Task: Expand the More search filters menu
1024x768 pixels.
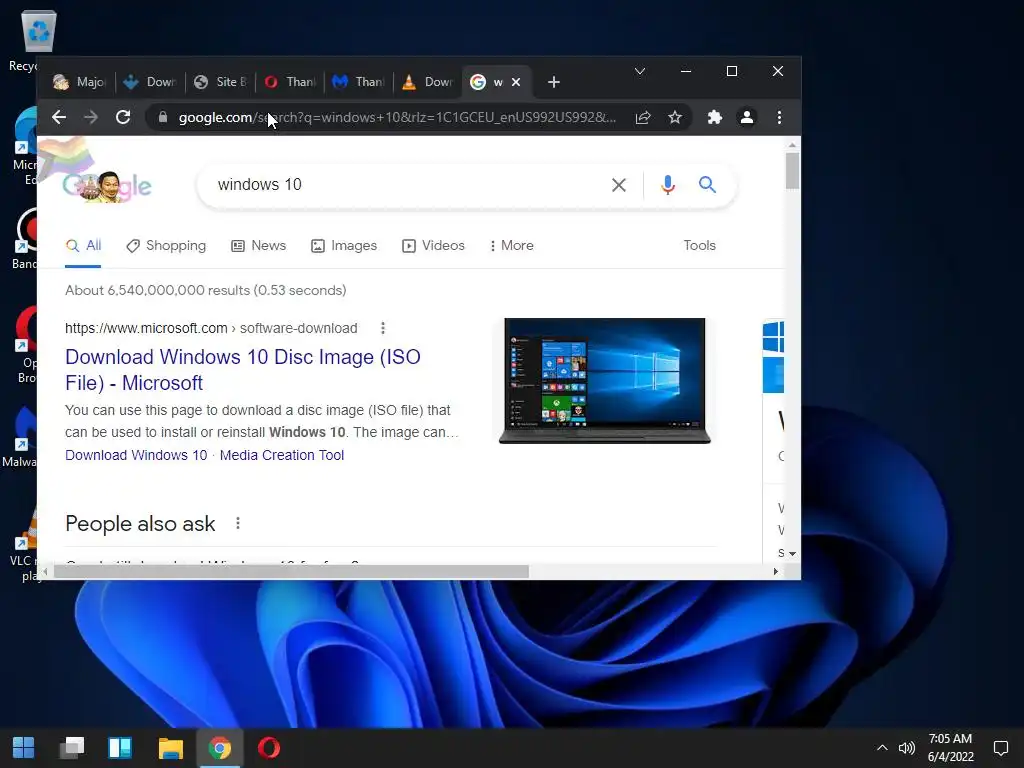Action: click(511, 246)
